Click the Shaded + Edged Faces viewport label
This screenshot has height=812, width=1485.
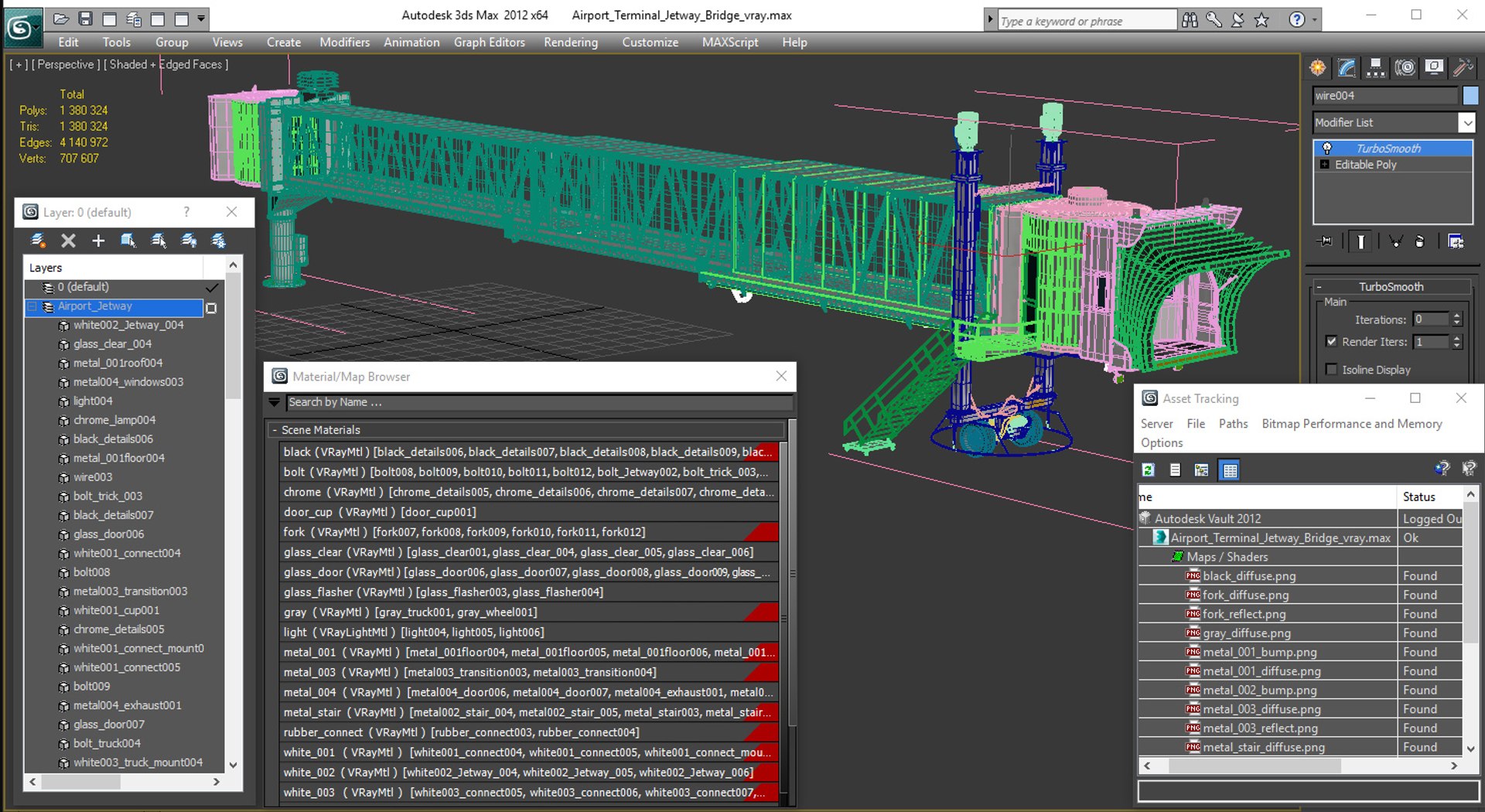[x=166, y=65]
